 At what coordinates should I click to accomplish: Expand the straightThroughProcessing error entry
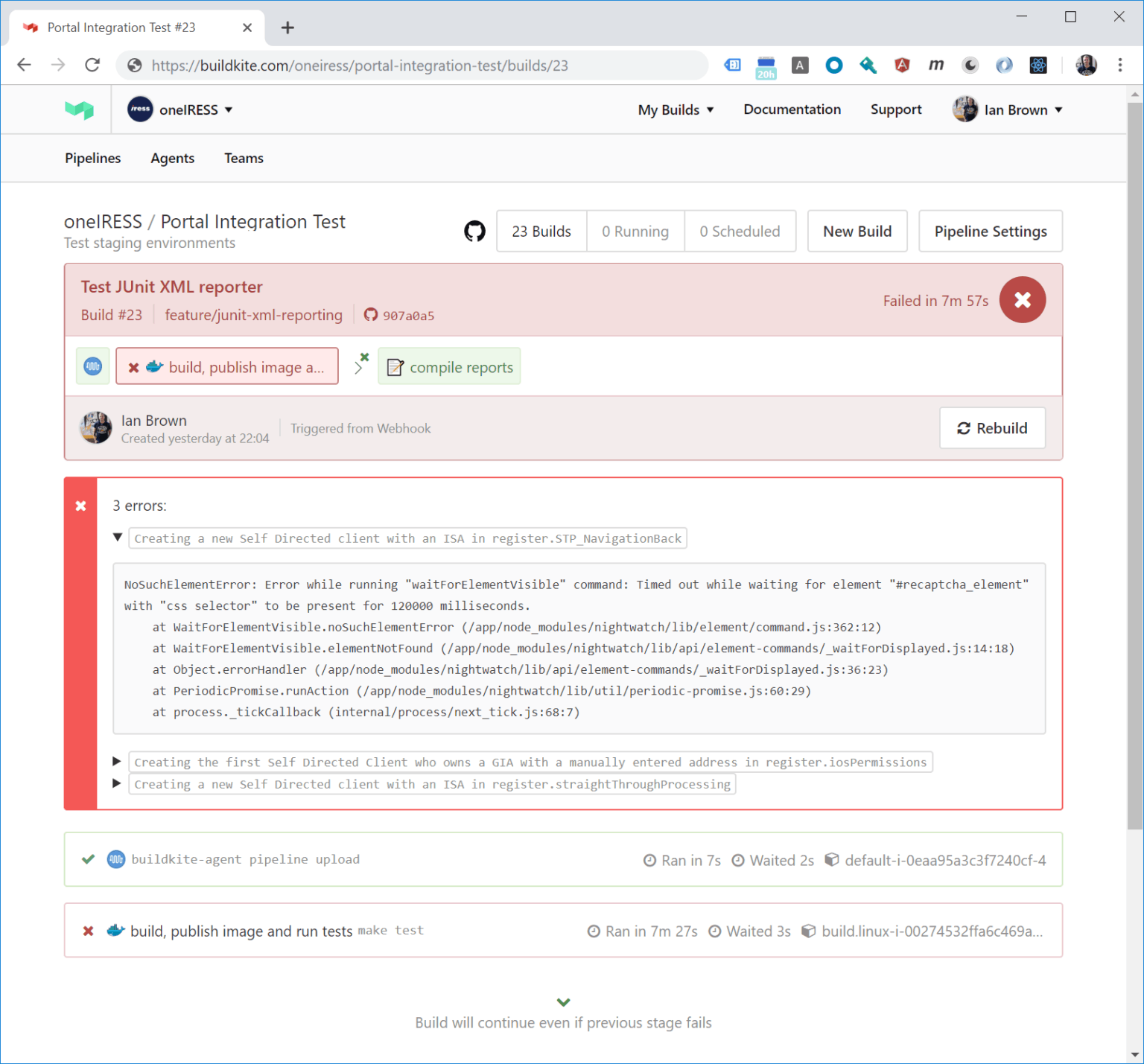pos(117,783)
